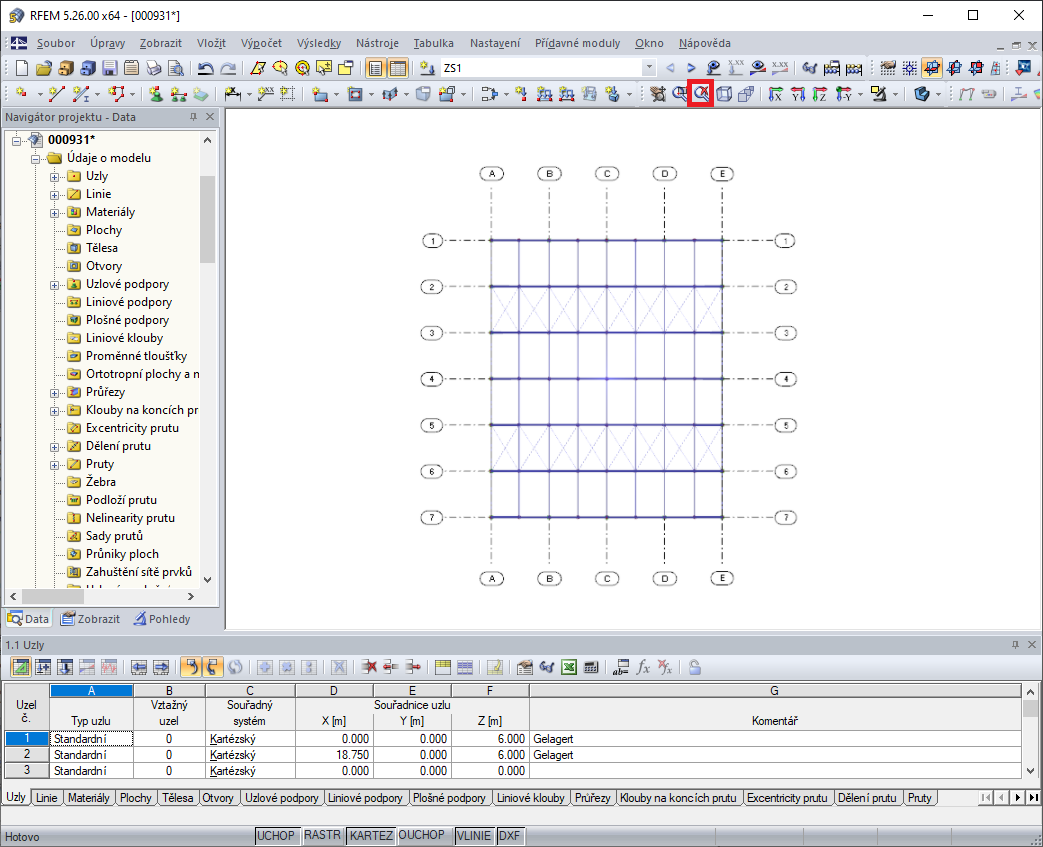Toggle DXF background layer in status bar

510,836
